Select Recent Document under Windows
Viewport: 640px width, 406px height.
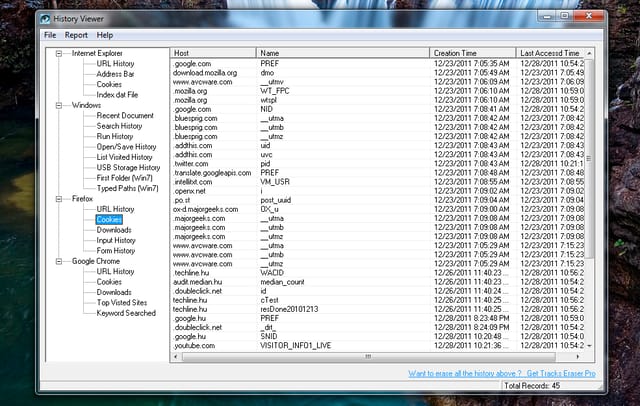[x=125, y=115]
